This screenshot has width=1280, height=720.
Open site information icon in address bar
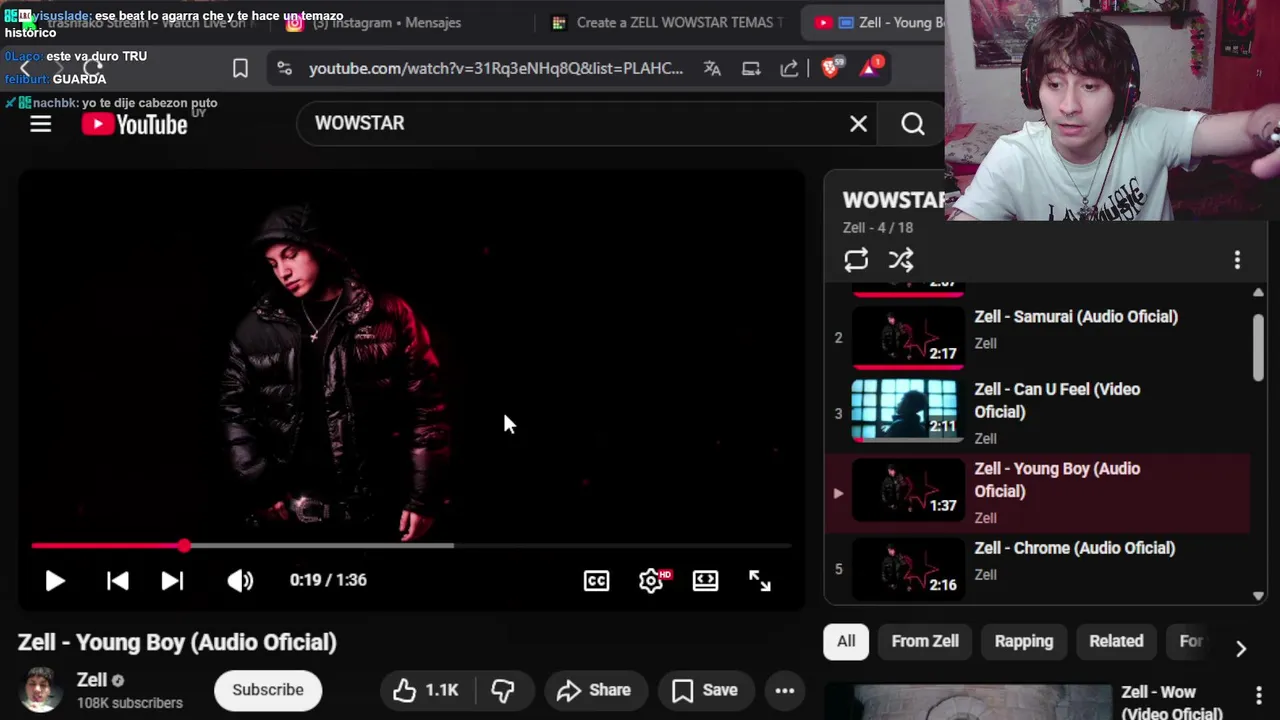[x=285, y=68]
